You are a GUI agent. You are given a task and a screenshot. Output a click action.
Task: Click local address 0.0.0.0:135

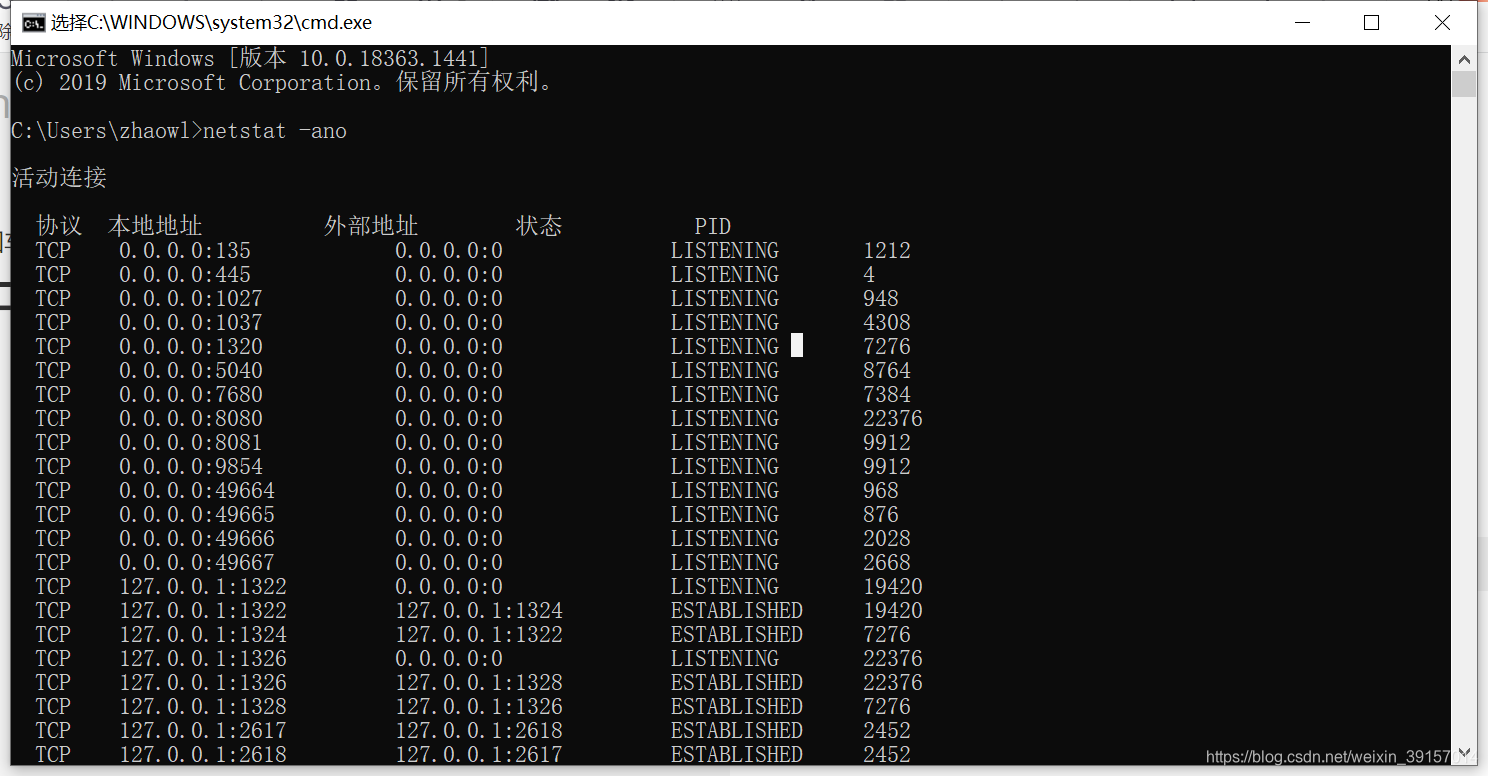[x=185, y=250]
